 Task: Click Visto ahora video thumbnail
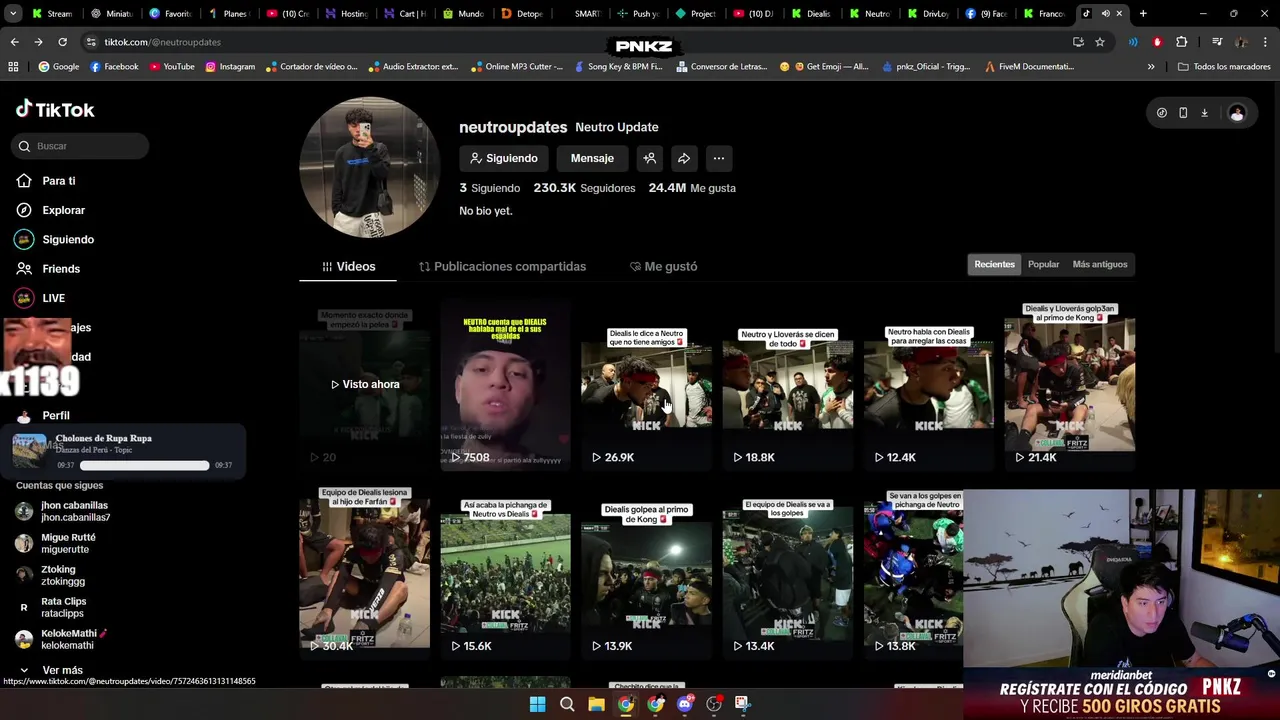pyautogui.click(x=364, y=384)
